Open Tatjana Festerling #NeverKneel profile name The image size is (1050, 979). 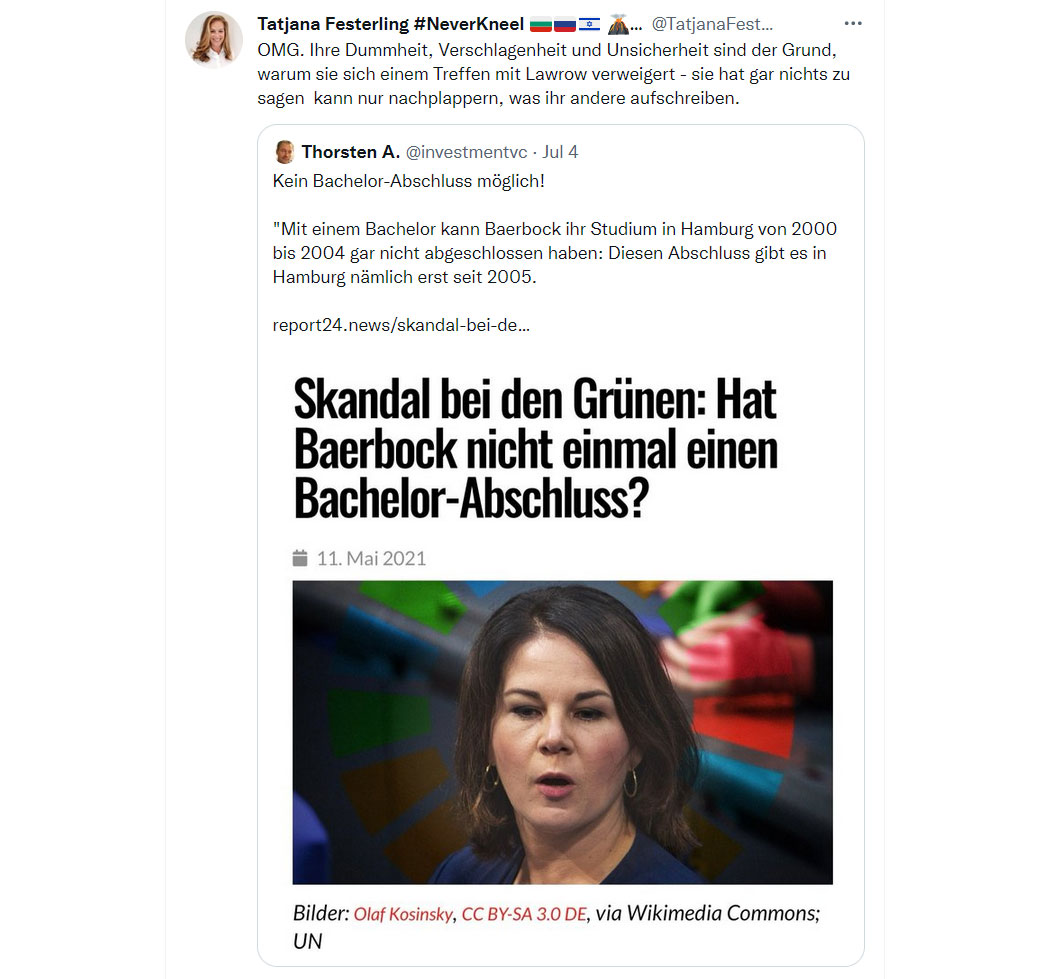pos(390,24)
